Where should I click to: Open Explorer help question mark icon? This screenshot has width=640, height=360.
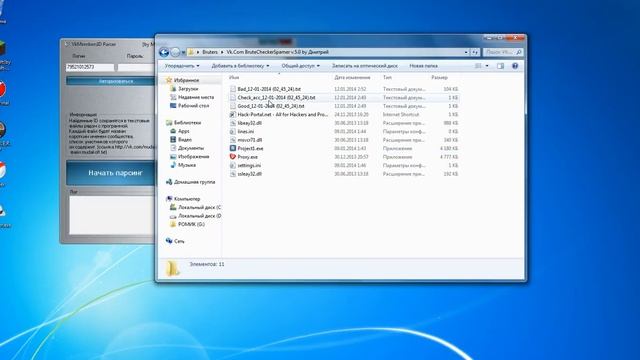coord(515,66)
